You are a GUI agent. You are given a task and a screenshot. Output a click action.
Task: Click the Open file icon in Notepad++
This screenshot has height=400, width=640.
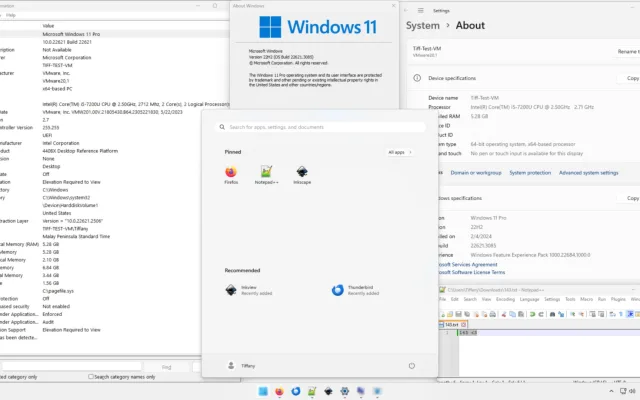click(450, 314)
